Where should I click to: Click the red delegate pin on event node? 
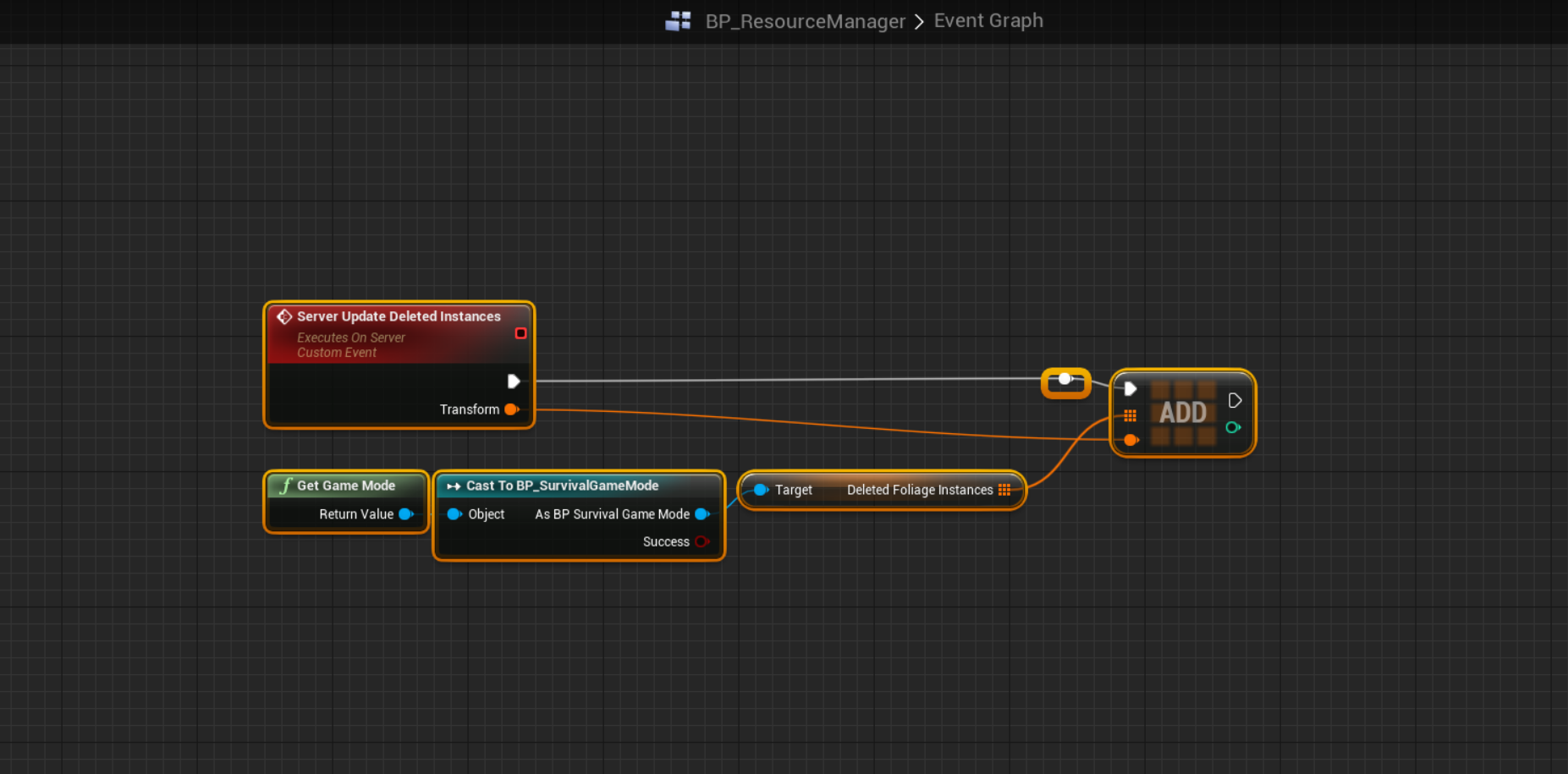point(520,333)
